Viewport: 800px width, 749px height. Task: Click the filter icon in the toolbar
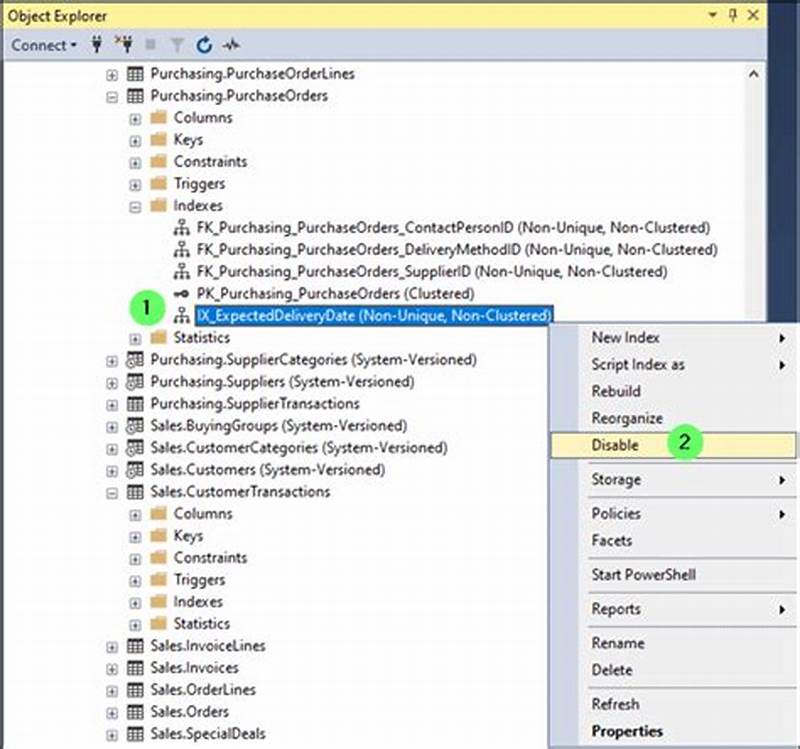pyautogui.click(x=176, y=45)
